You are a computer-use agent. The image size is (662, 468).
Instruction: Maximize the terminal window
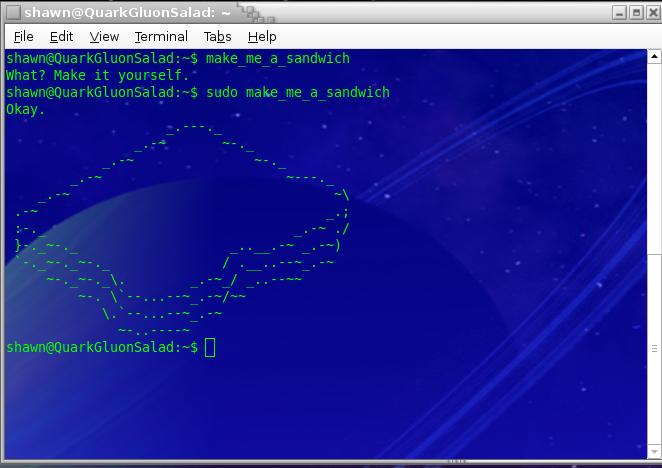[x=636, y=13]
